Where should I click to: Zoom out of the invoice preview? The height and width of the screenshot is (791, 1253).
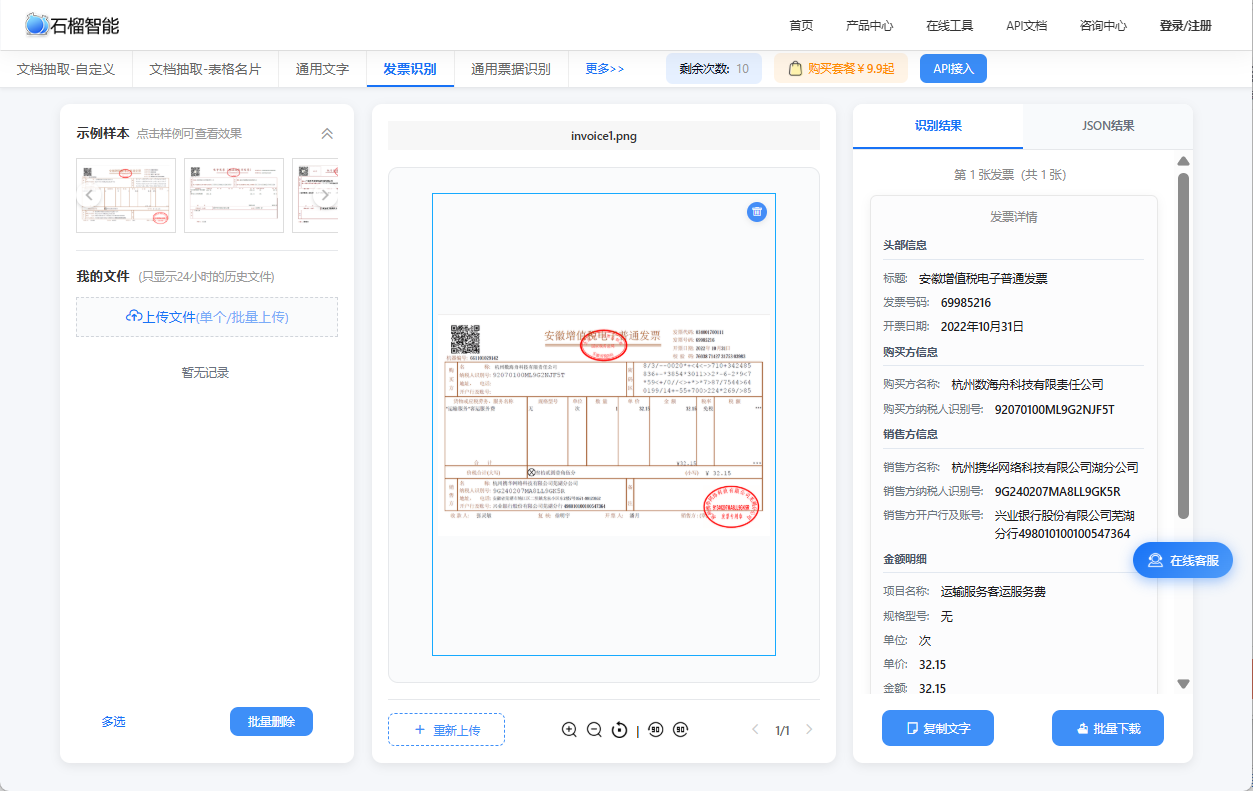pyautogui.click(x=594, y=730)
